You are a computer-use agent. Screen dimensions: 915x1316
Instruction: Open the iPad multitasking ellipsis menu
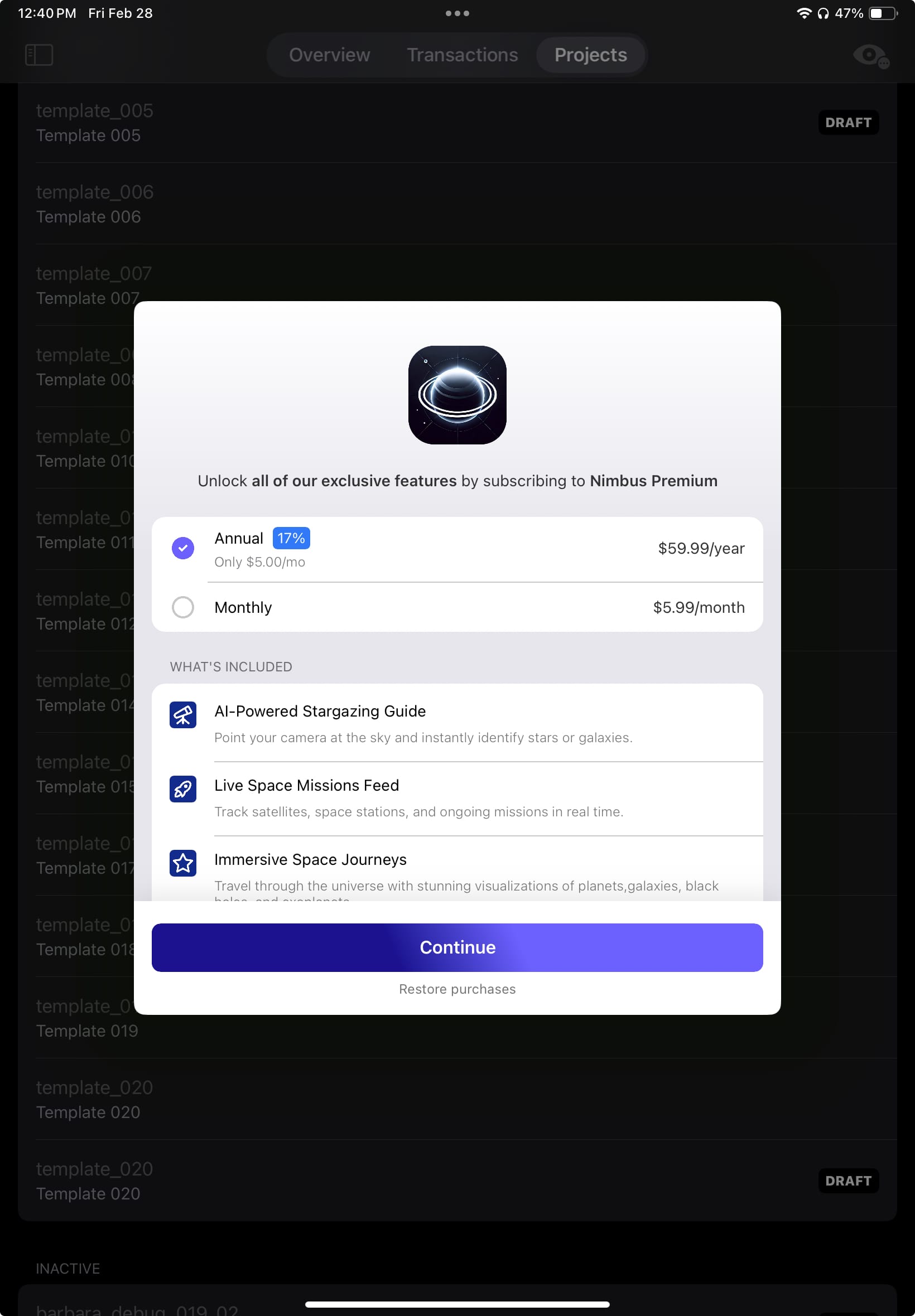point(457,13)
